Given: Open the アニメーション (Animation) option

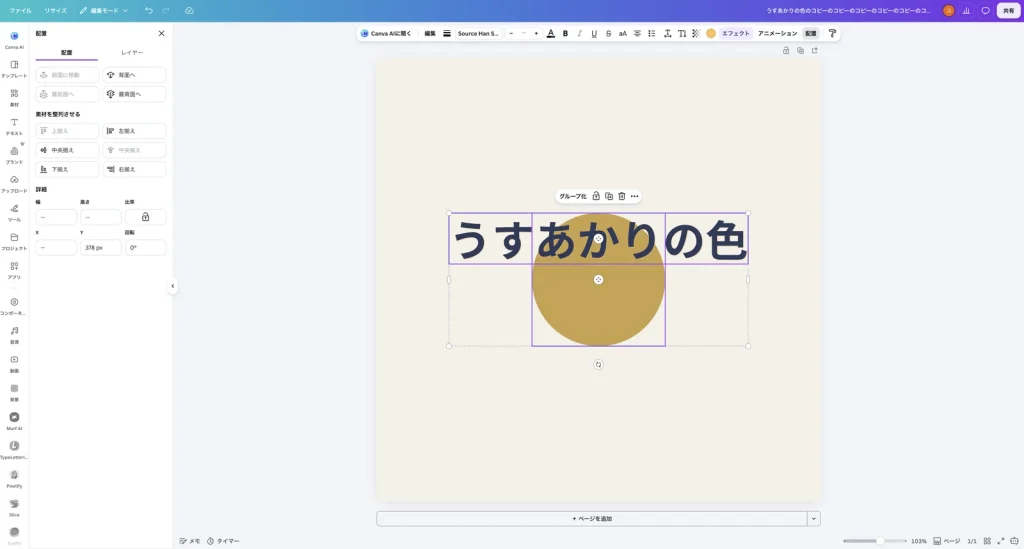Looking at the screenshot, I should [x=777, y=33].
